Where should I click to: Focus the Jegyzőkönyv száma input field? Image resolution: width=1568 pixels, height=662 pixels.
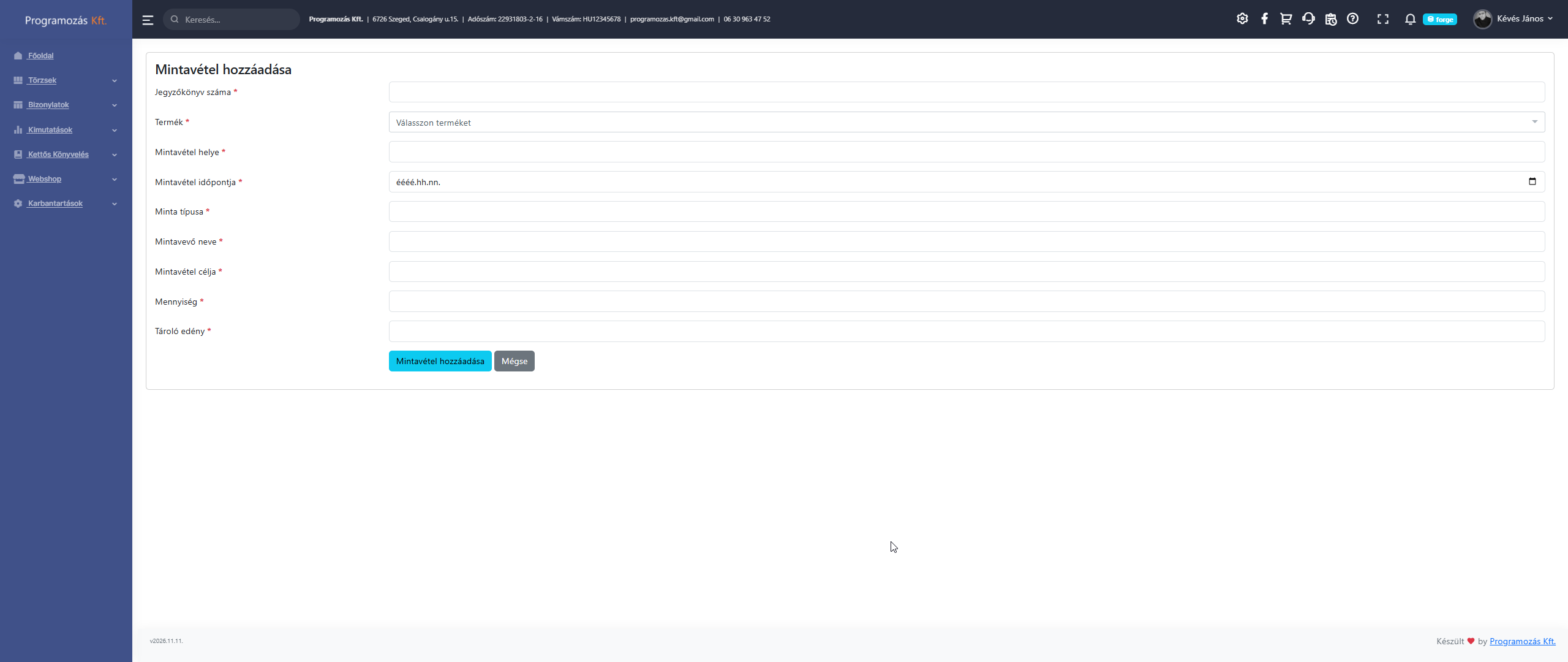click(x=966, y=92)
